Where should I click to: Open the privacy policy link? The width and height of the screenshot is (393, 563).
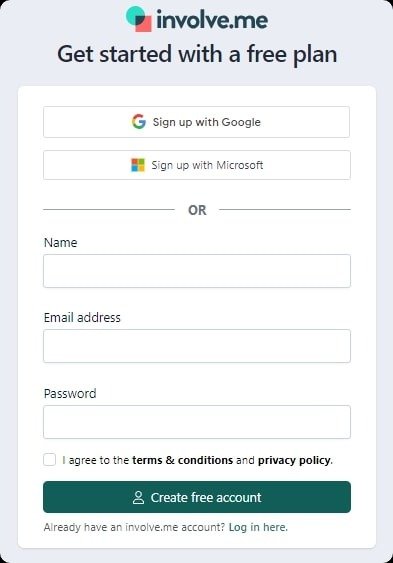(295, 460)
